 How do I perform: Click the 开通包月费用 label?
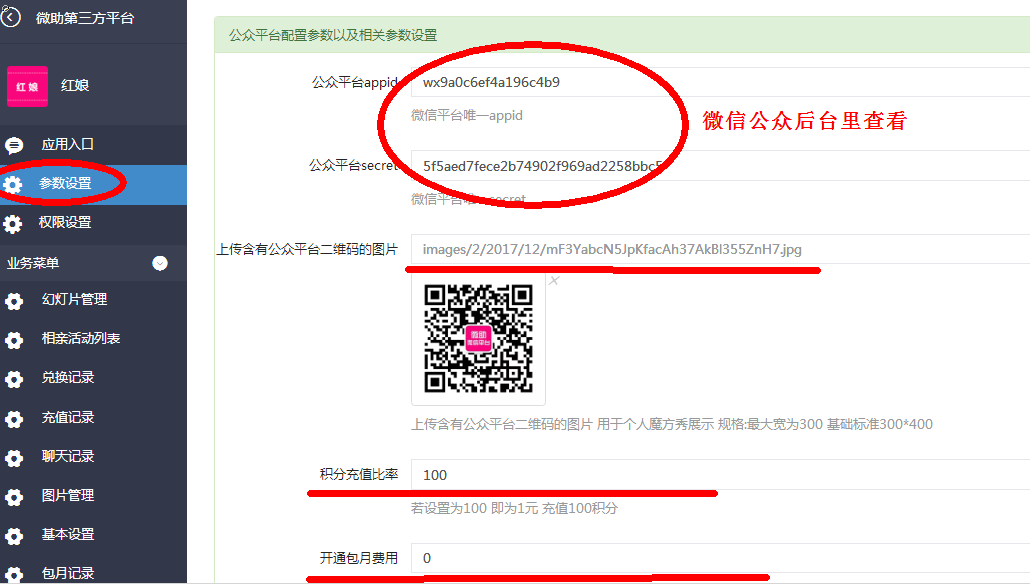tap(359, 558)
